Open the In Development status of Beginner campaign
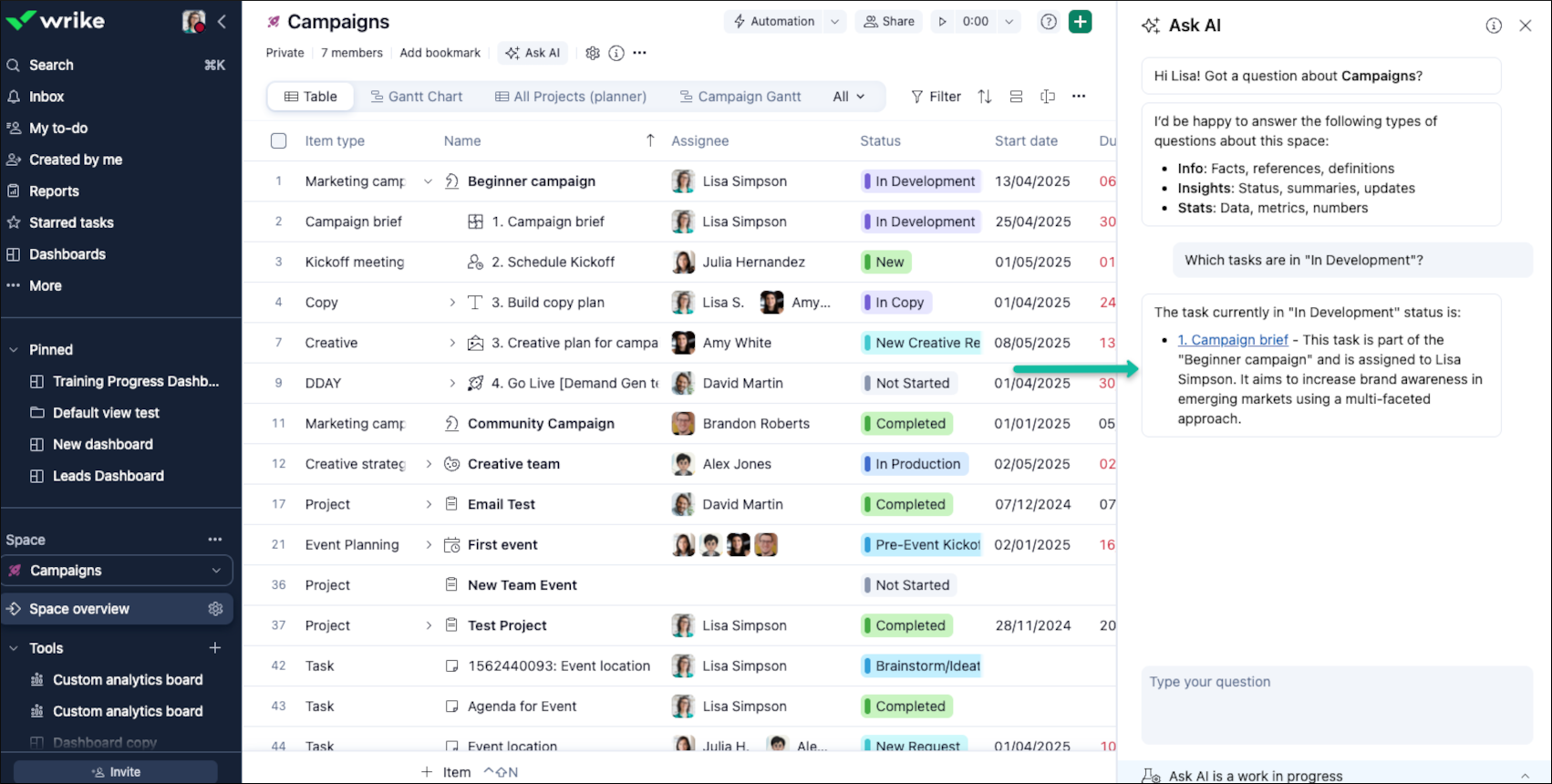The width and height of the screenshot is (1552, 784). (x=921, y=181)
